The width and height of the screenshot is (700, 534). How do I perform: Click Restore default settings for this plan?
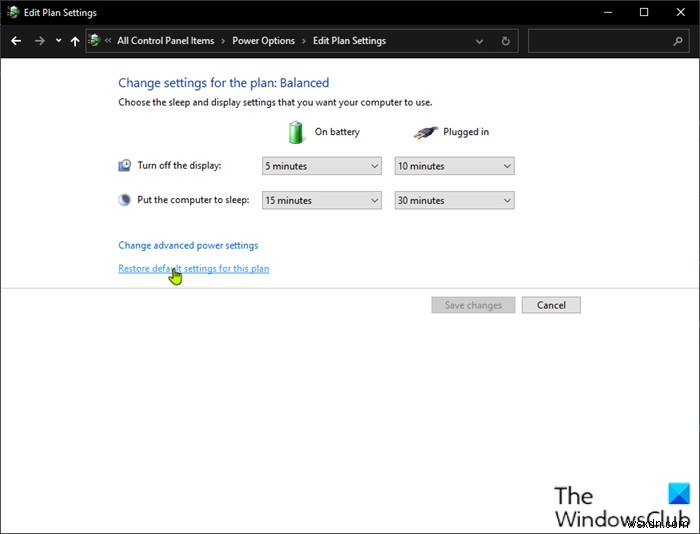coord(194,268)
